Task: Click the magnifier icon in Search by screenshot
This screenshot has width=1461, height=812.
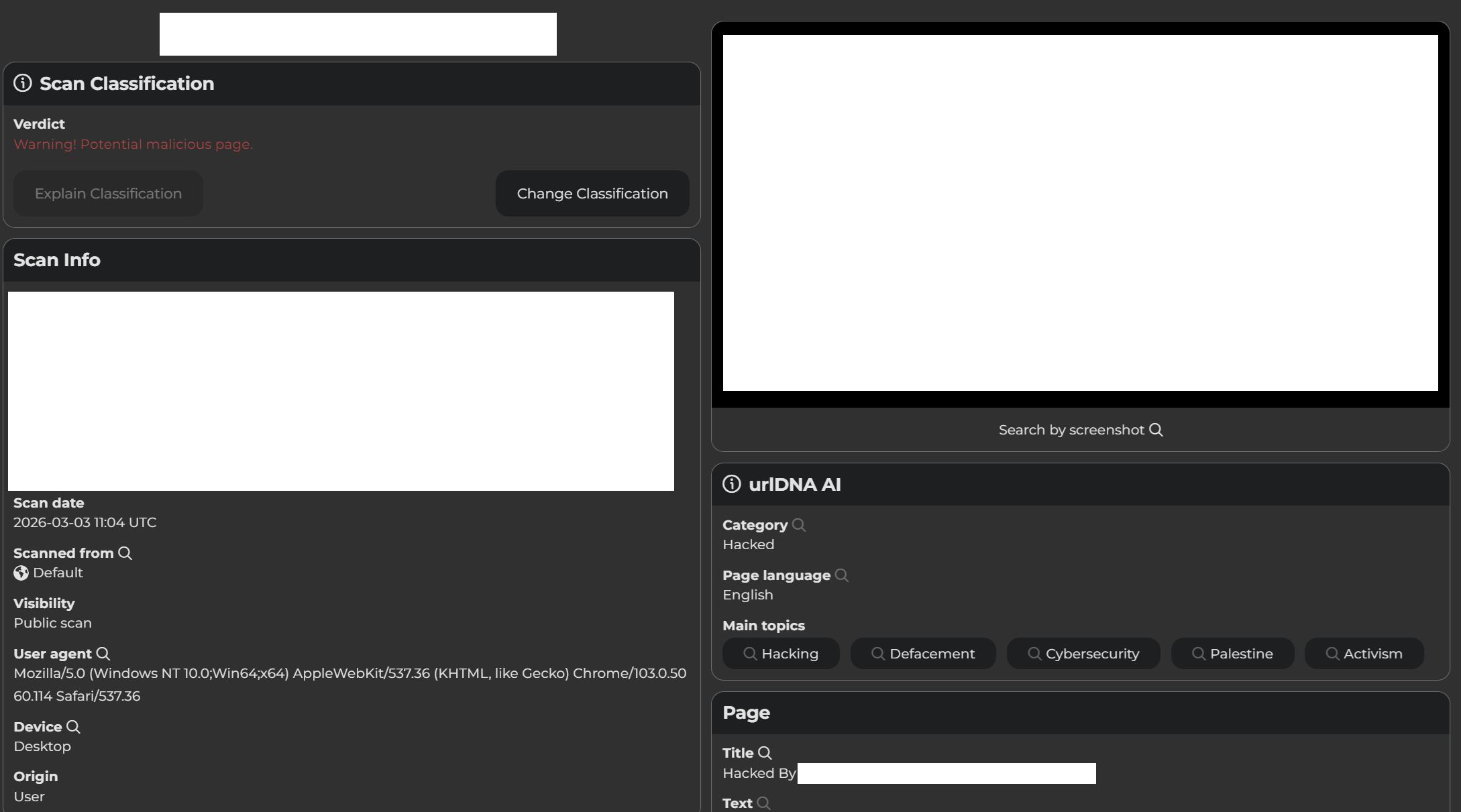Action: pos(1156,430)
